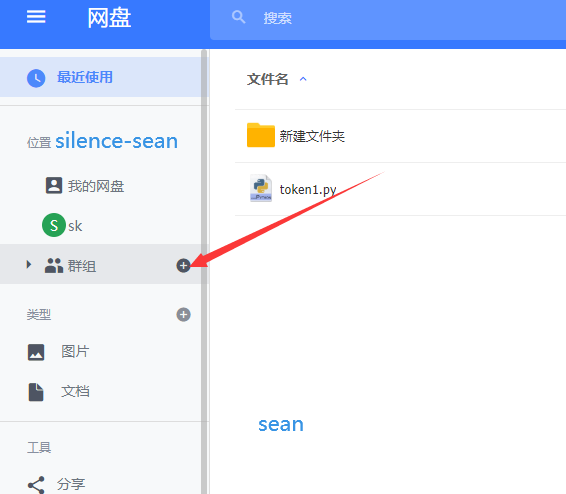This screenshot has width=566, height=494.
Task: Click the 文档 document icon
Action: [x=36, y=392]
